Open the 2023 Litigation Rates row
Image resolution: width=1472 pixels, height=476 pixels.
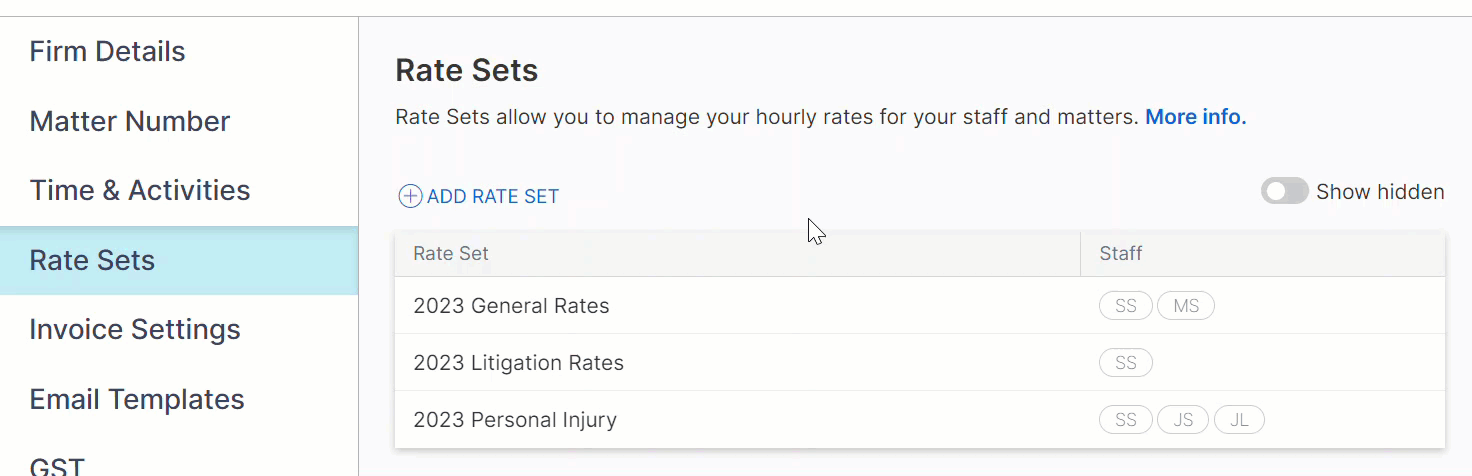coord(920,363)
